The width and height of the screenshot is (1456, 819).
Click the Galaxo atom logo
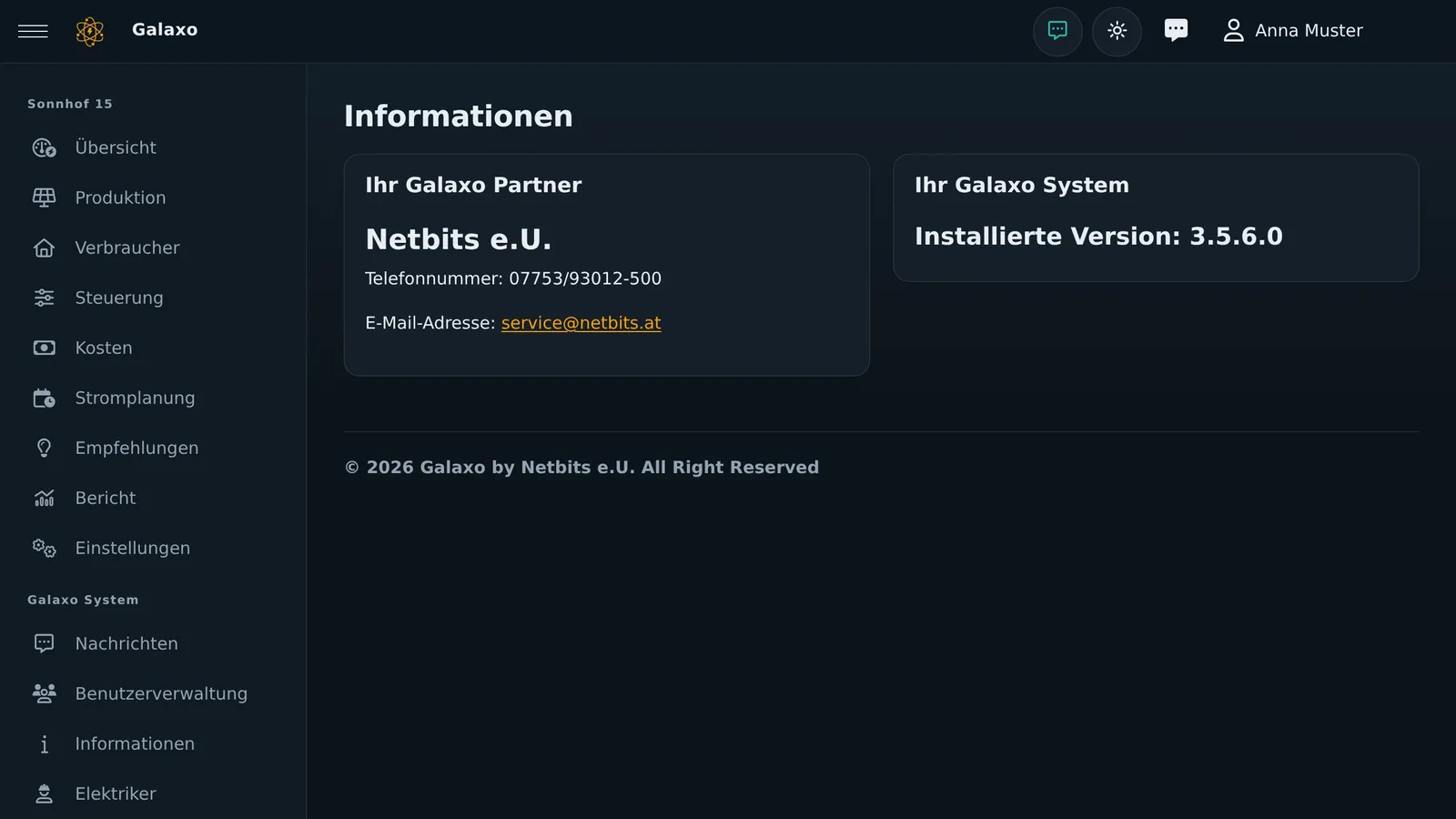[x=90, y=31]
